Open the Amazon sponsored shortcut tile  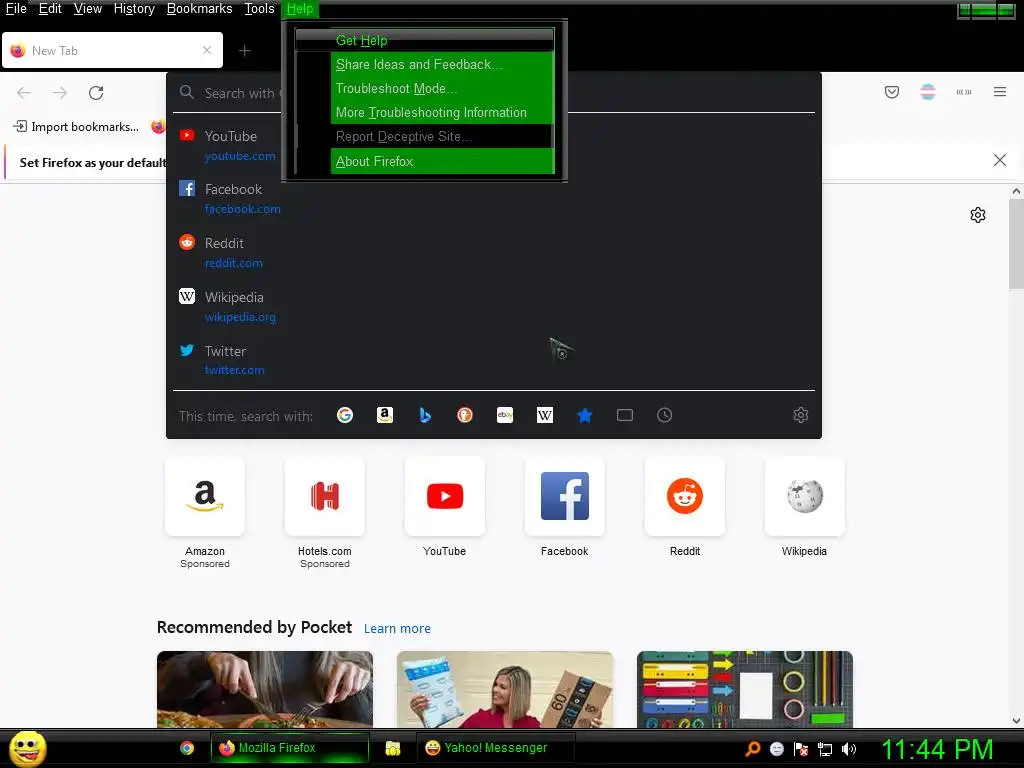[x=204, y=496]
